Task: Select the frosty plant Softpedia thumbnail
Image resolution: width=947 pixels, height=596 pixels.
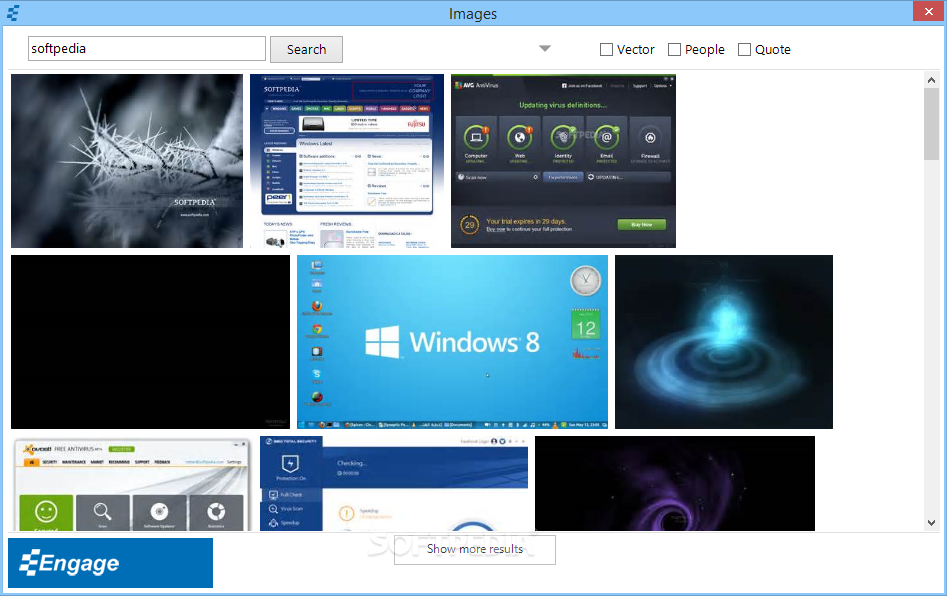Action: 127,161
